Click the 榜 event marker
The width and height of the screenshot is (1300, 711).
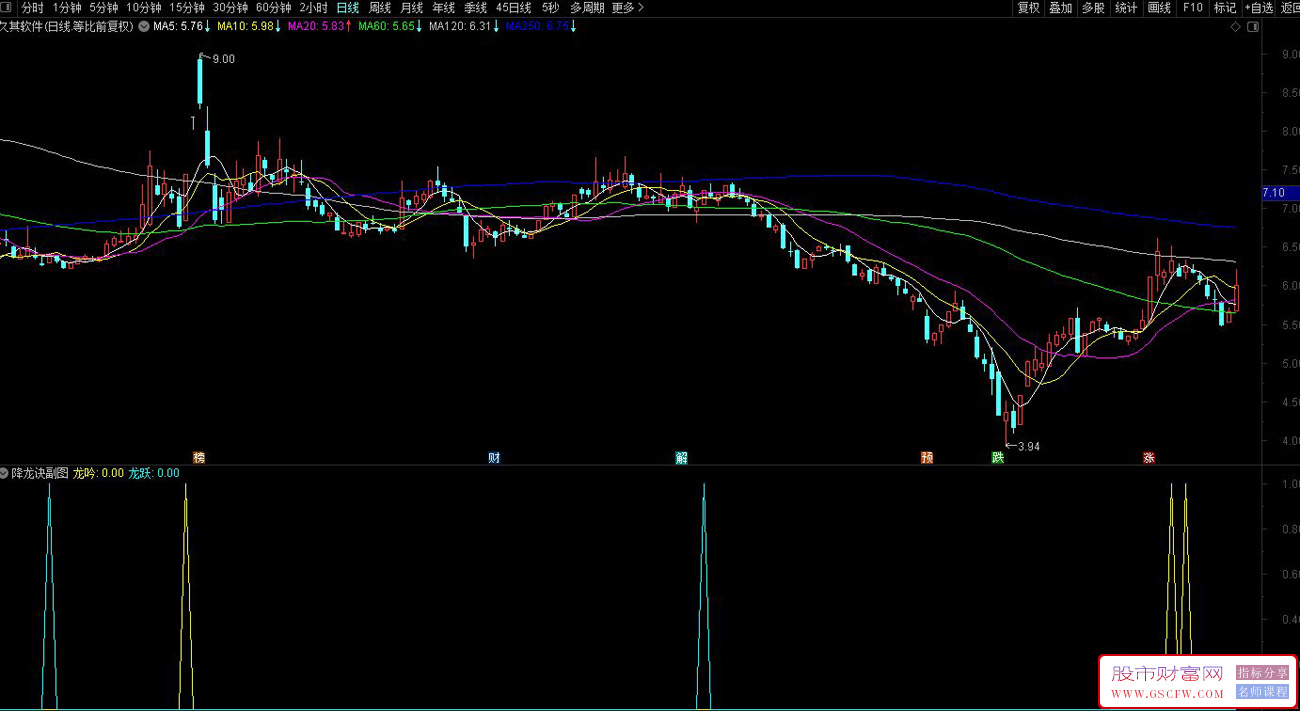tap(199, 458)
